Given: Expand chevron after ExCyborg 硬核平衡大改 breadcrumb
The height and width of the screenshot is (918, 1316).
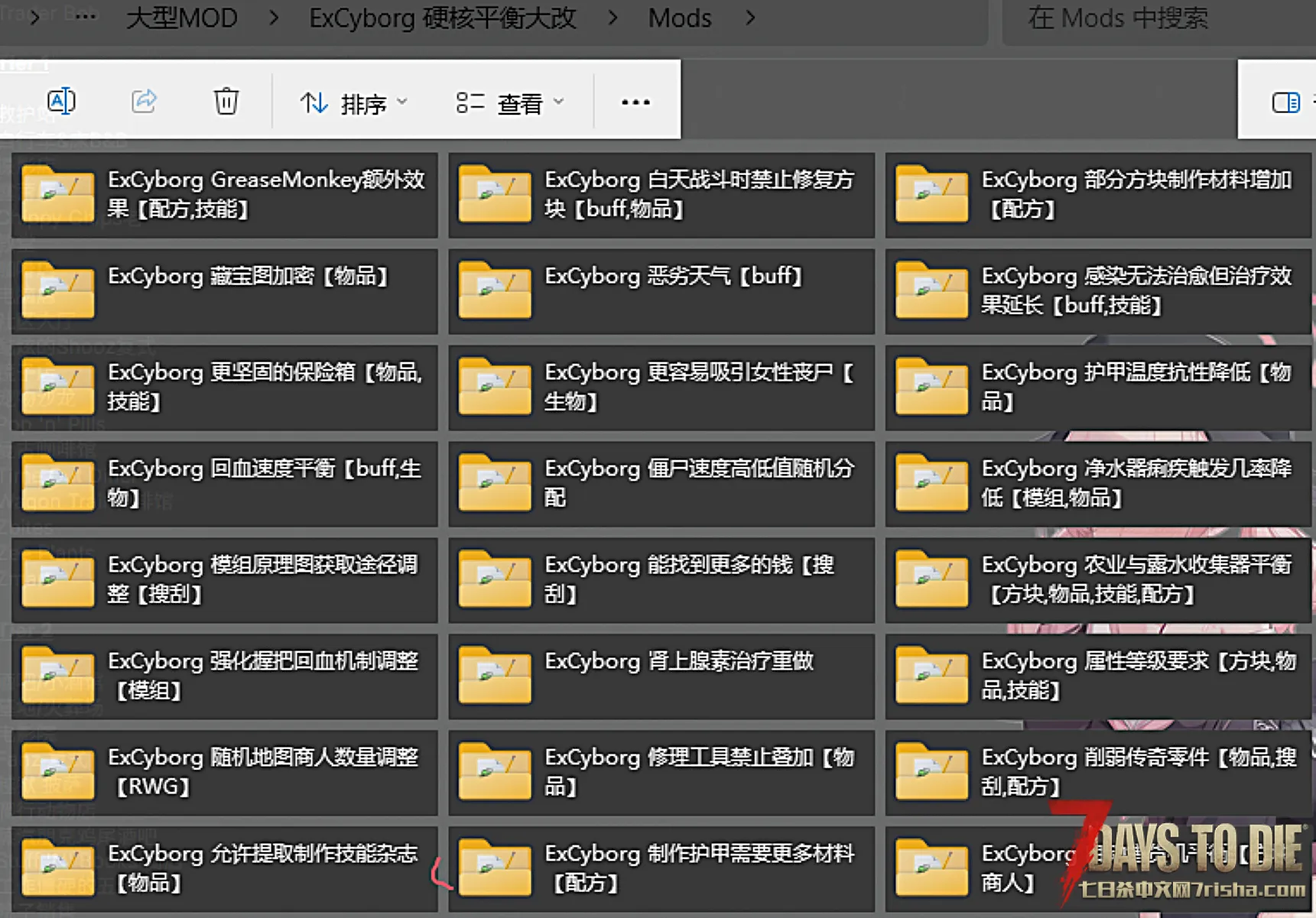Looking at the screenshot, I should point(613,18).
